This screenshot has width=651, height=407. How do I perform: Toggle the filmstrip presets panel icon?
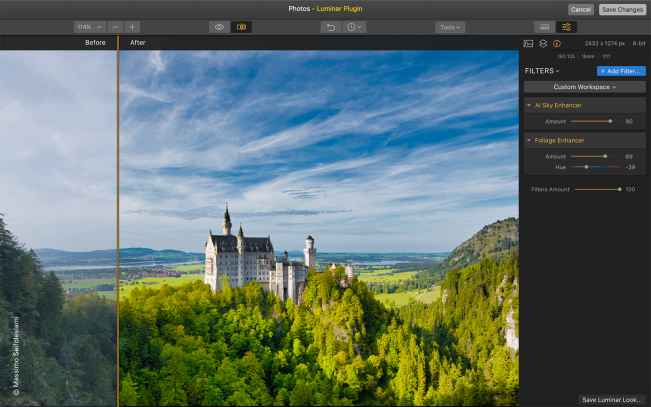[x=543, y=27]
